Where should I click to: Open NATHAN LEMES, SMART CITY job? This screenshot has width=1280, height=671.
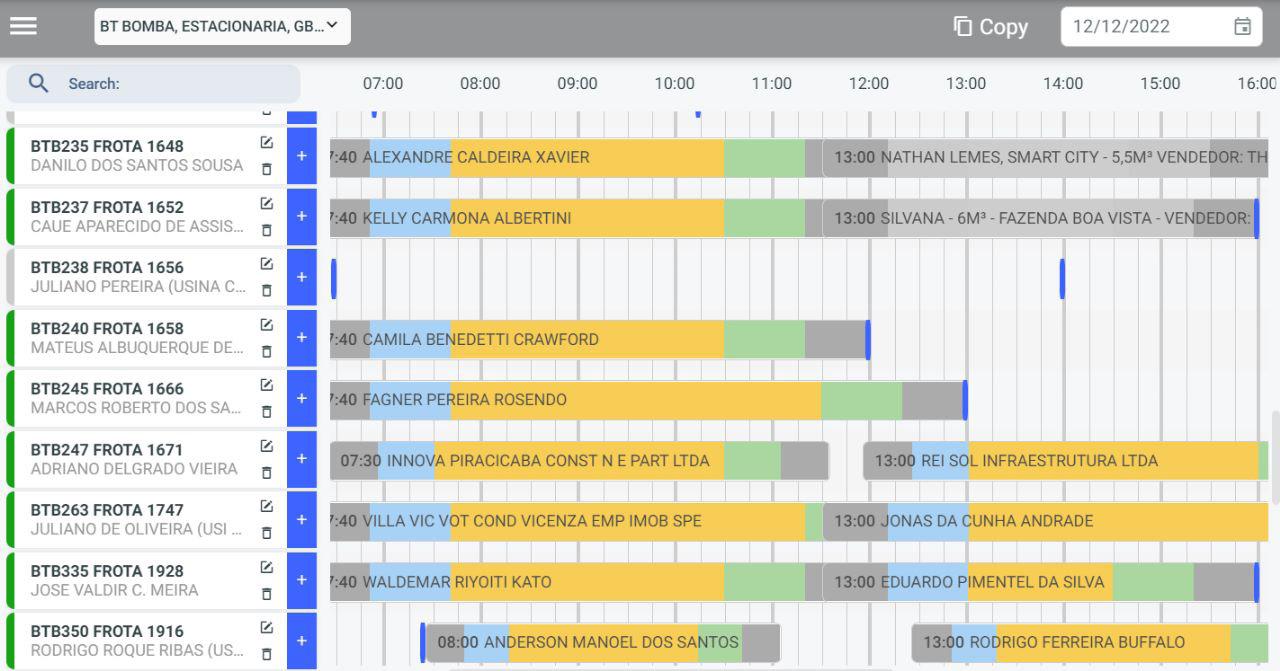(1046, 158)
